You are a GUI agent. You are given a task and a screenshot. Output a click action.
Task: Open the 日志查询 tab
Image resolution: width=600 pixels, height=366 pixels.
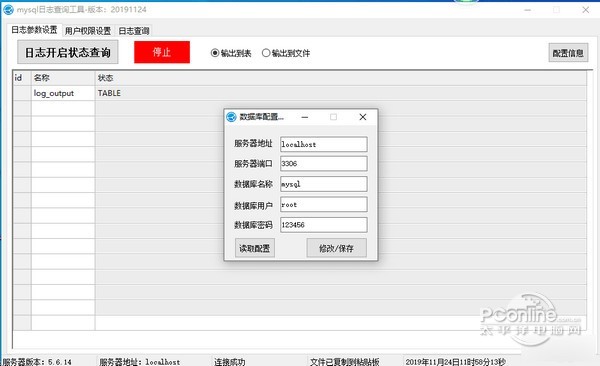[134, 31]
